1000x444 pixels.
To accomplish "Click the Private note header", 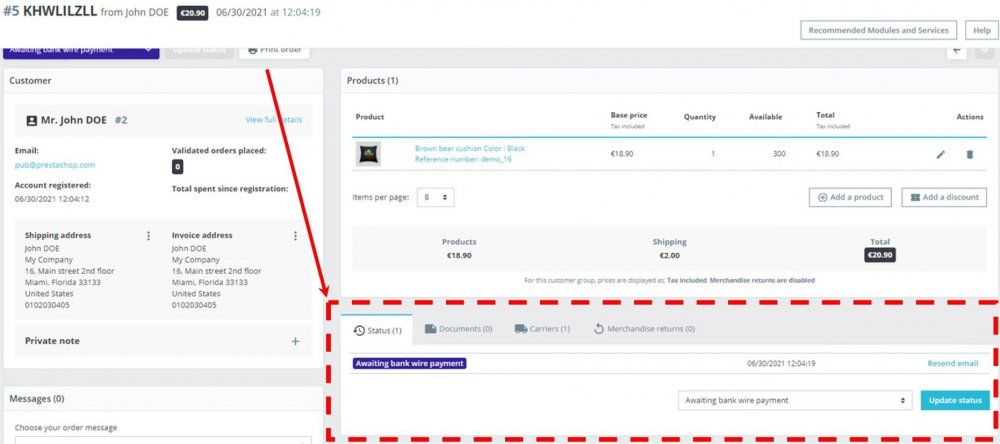I will (x=52, y=341).
